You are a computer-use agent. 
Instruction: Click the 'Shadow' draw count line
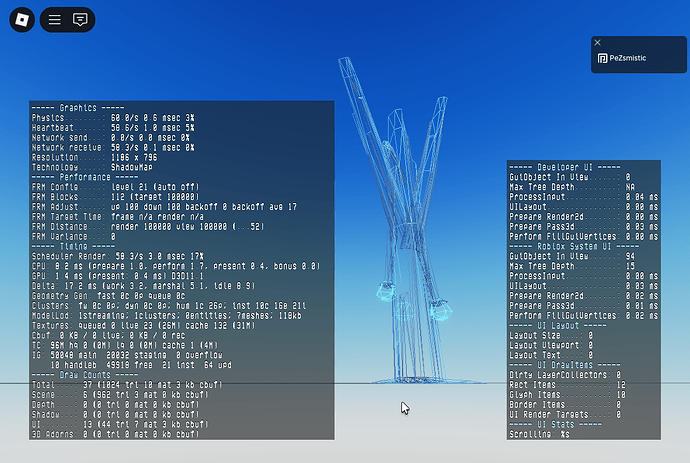(x=115, y=415)
